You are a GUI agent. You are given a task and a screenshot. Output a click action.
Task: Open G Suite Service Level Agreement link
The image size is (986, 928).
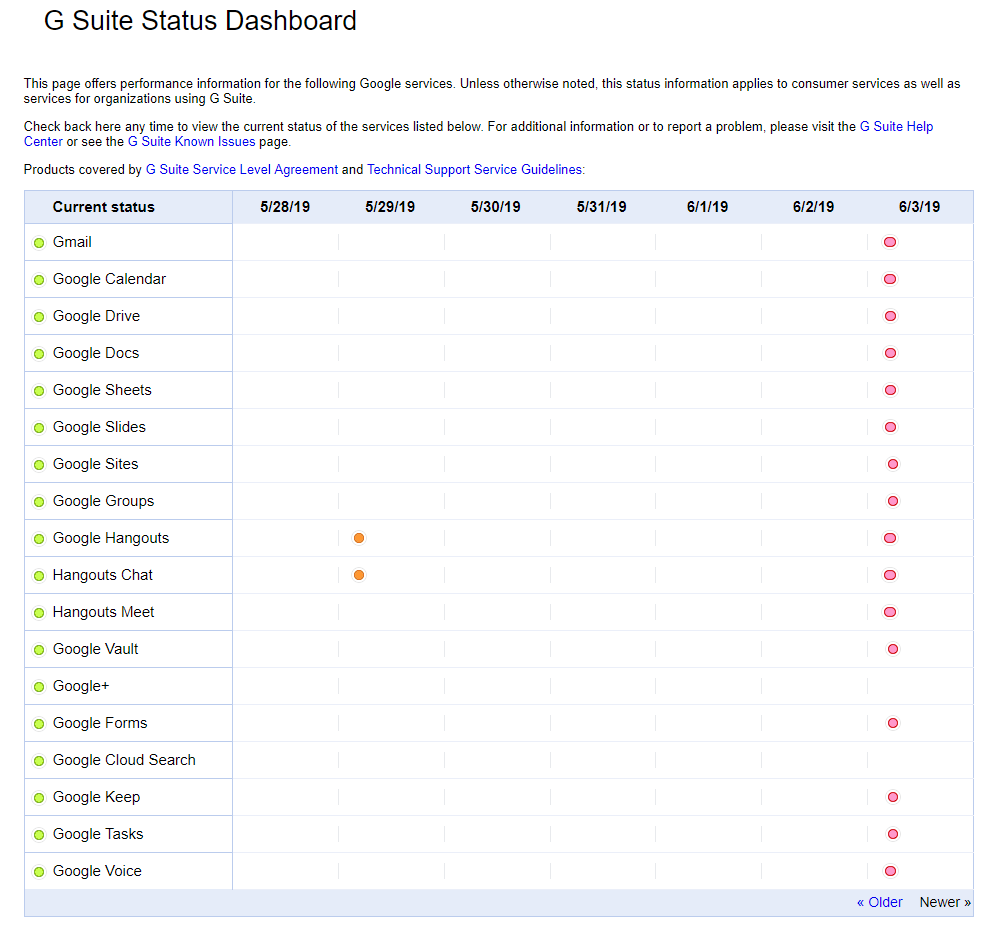(242, 170)
